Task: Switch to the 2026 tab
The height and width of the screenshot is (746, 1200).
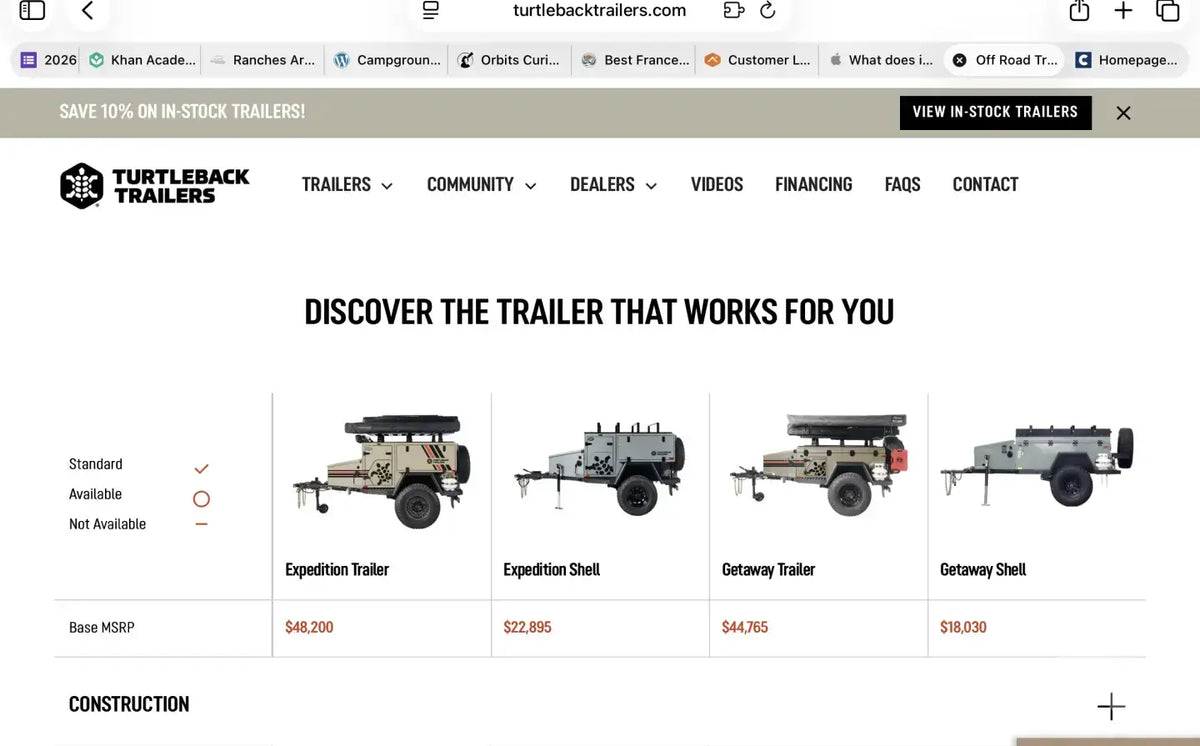Action: [x=49, y=60]
